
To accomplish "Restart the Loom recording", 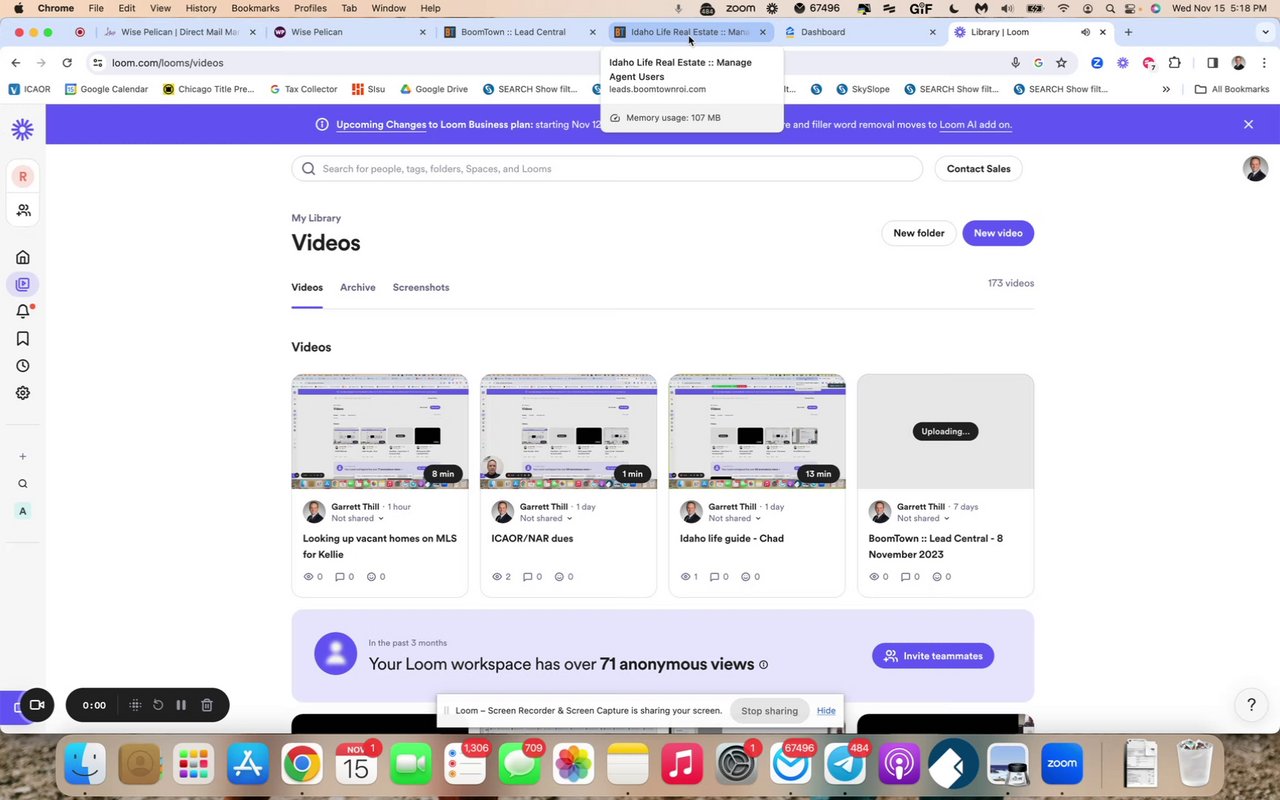I will point(158,705).
